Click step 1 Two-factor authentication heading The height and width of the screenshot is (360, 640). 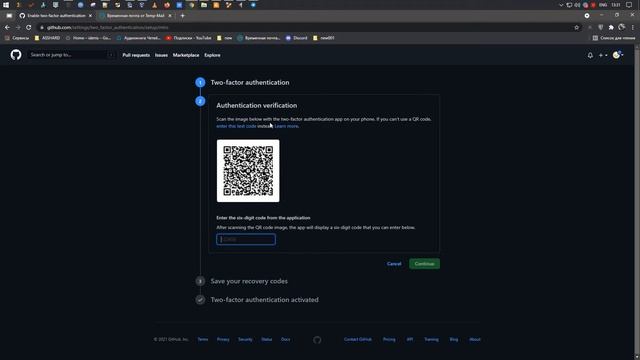[250, 82]
